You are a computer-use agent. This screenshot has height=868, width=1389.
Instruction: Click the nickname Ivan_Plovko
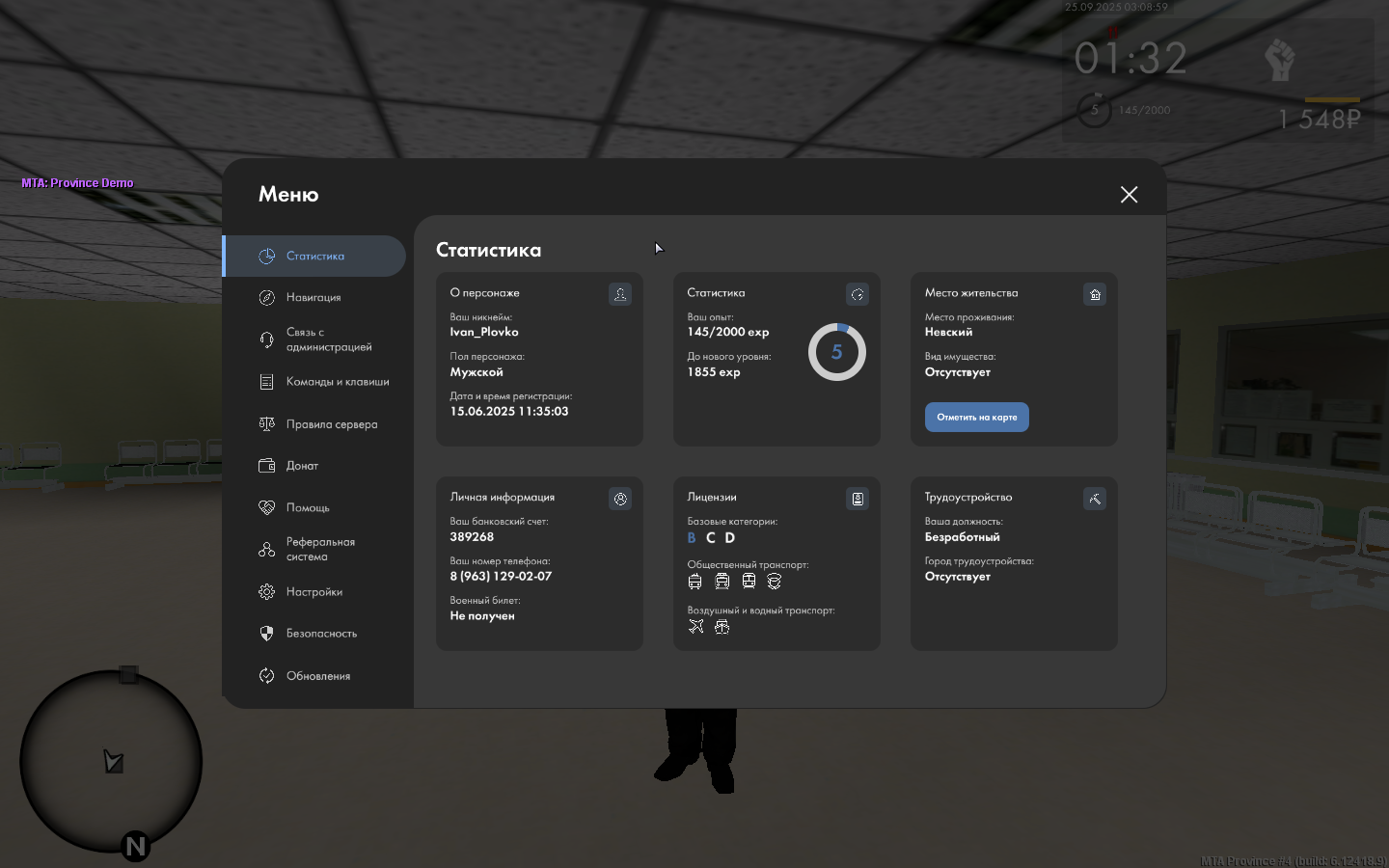tap(484, 332)
